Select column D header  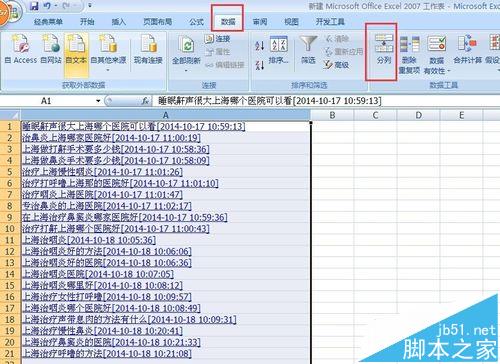(x=418, y=115)
